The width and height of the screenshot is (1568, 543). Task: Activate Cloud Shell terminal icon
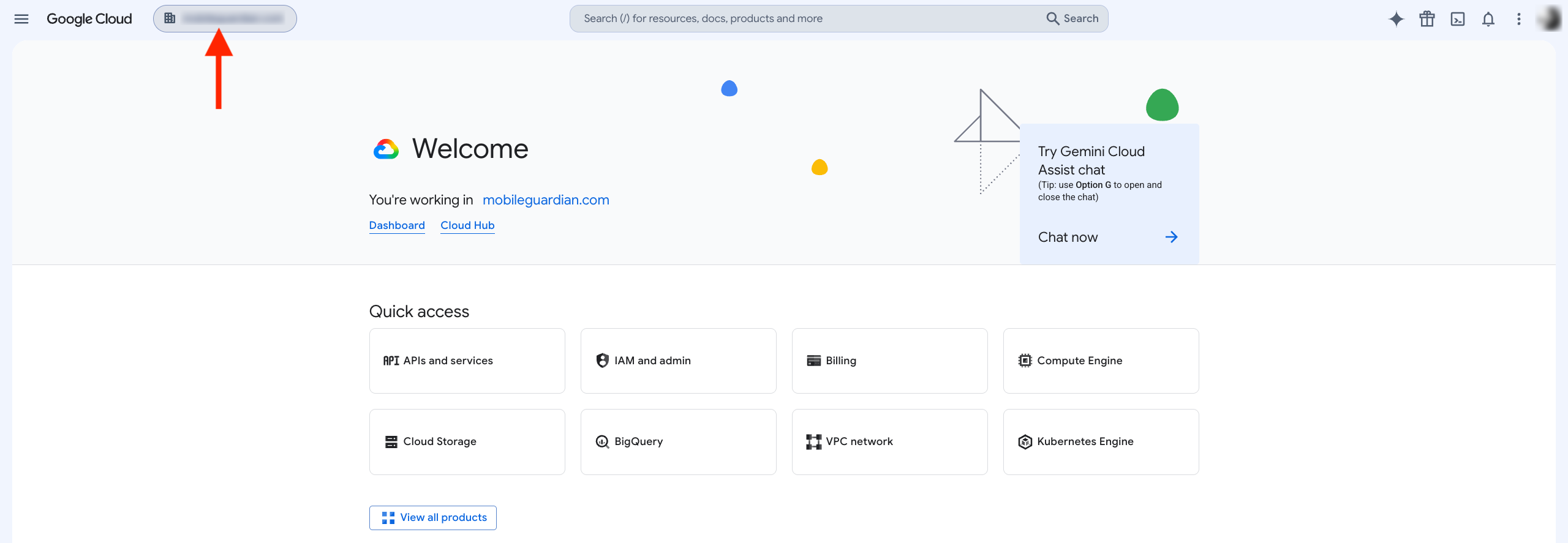[1458, 19]
